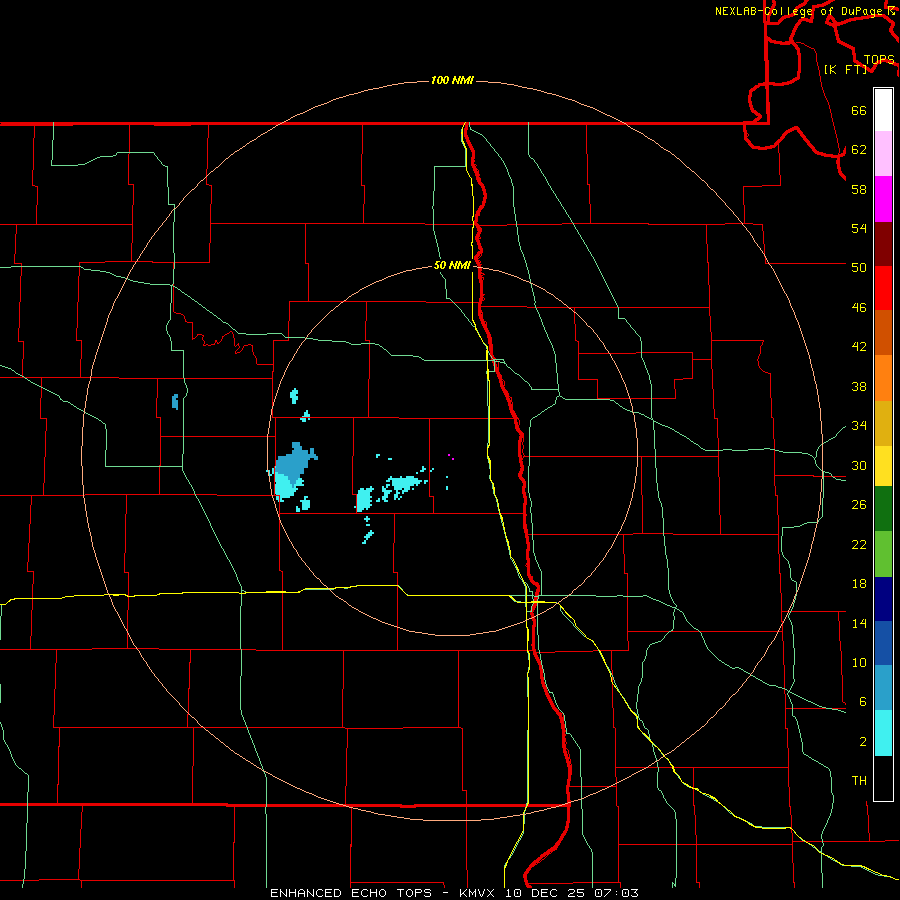
Task: Click the light green legend swatch
Action: (x=883, y=554)
